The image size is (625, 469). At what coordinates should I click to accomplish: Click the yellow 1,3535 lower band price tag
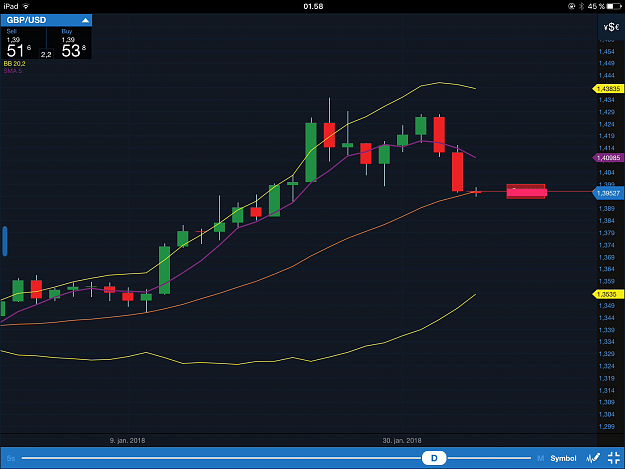pos(608,294)
